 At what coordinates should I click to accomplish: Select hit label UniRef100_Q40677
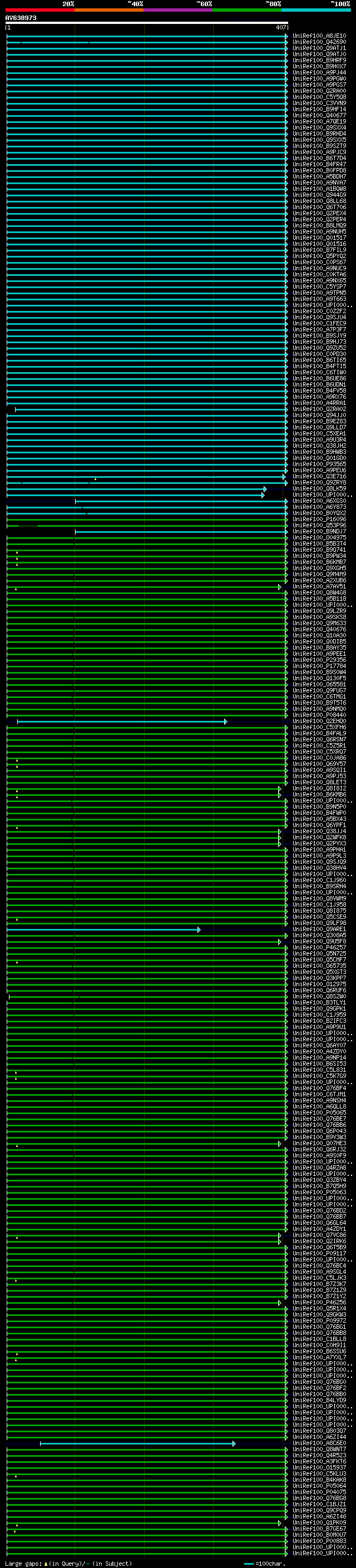pos(319,115)
